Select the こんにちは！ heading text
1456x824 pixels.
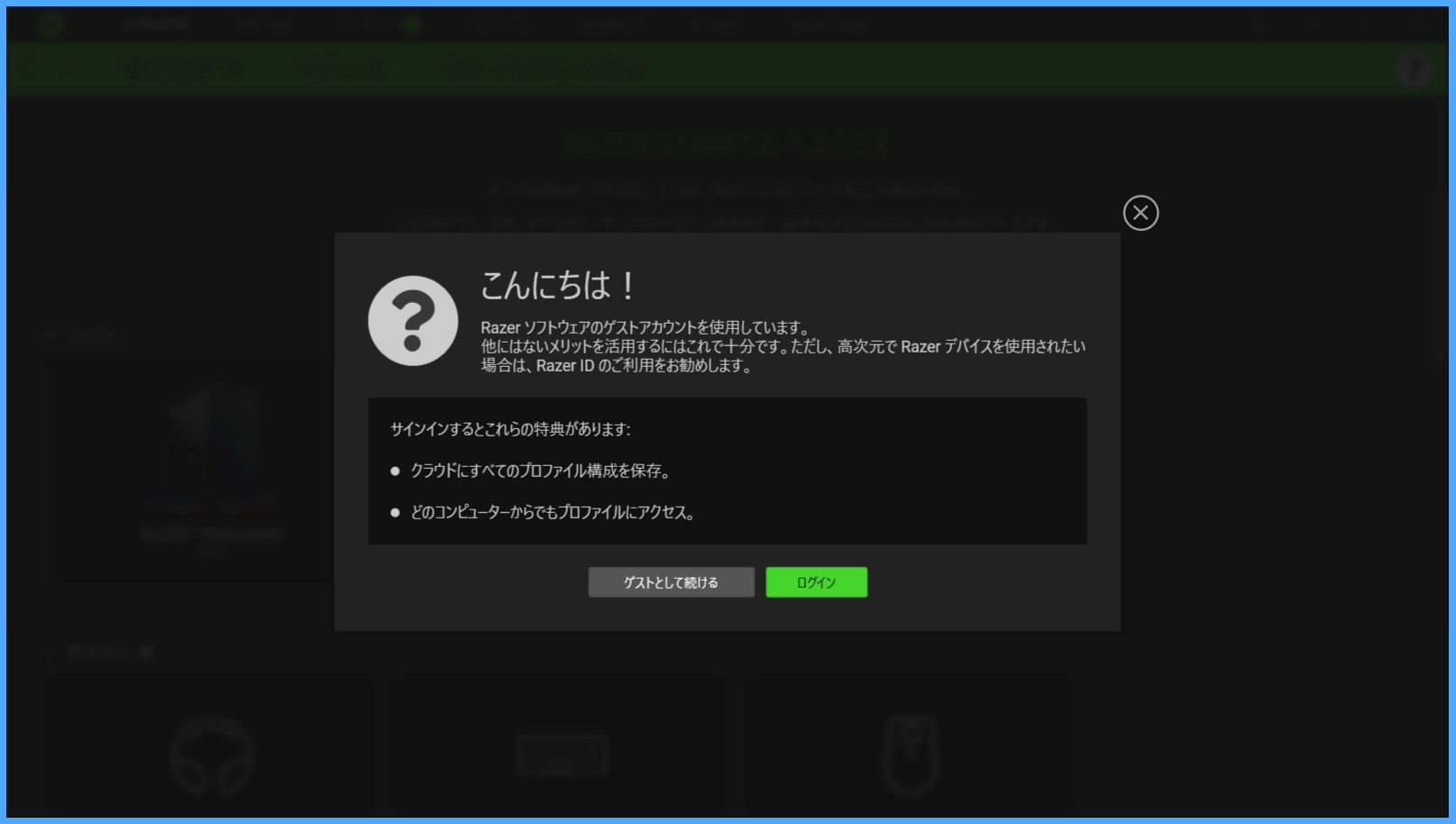[559, 286]
